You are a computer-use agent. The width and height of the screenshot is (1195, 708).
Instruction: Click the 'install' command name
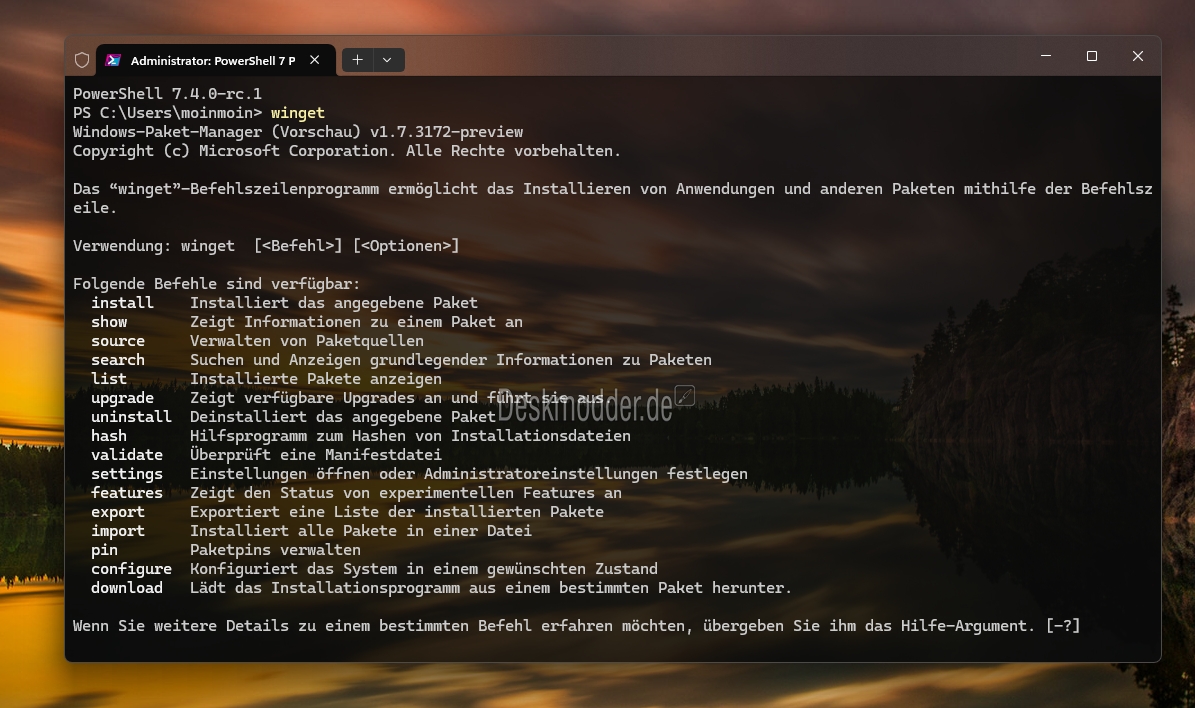click(122, 303)
